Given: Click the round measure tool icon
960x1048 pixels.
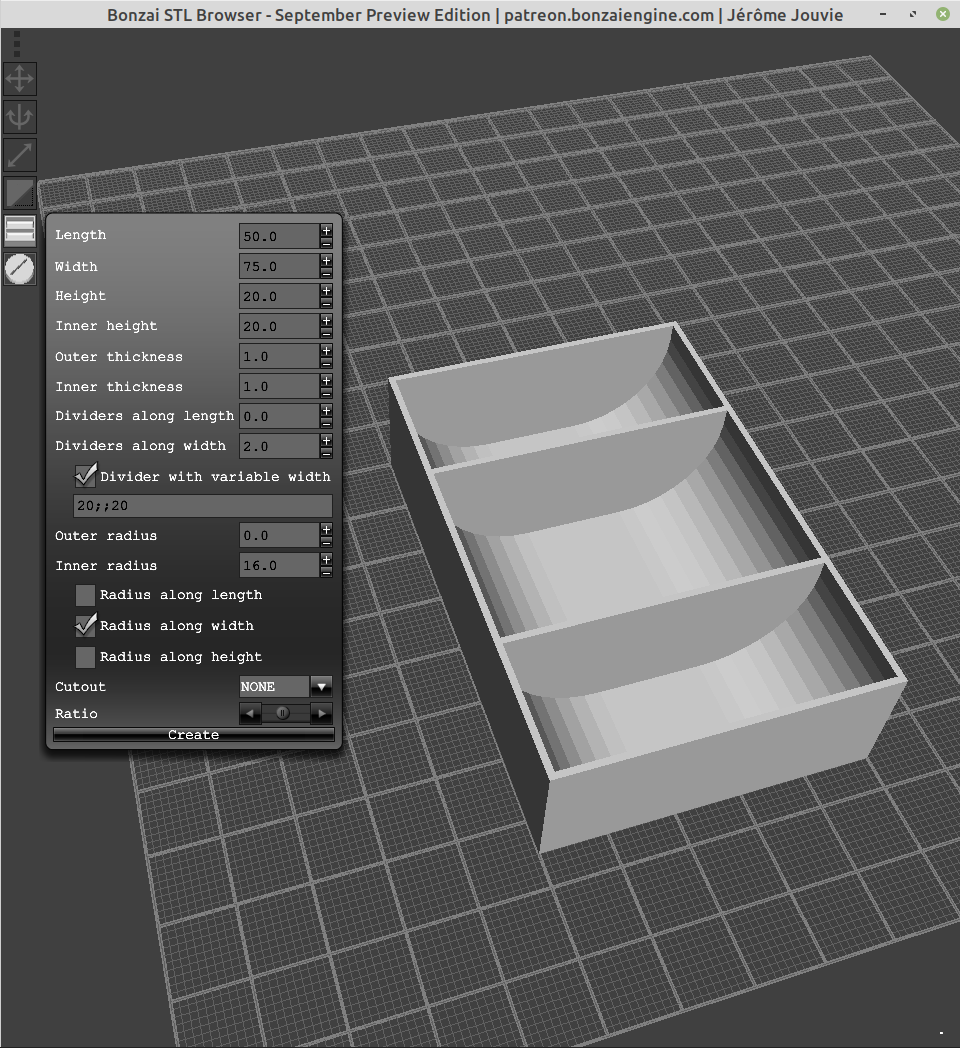Looking at the screenshot, I should pos(19,269).
